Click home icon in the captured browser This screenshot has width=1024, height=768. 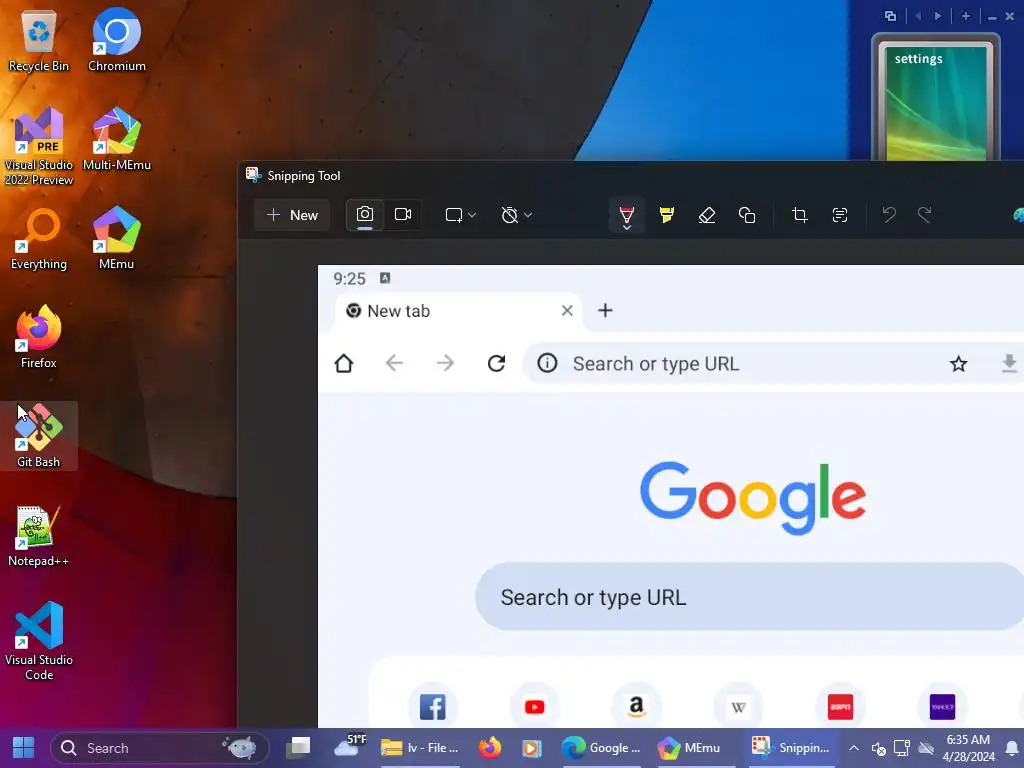pyautogui.click(x=344, y=363)
